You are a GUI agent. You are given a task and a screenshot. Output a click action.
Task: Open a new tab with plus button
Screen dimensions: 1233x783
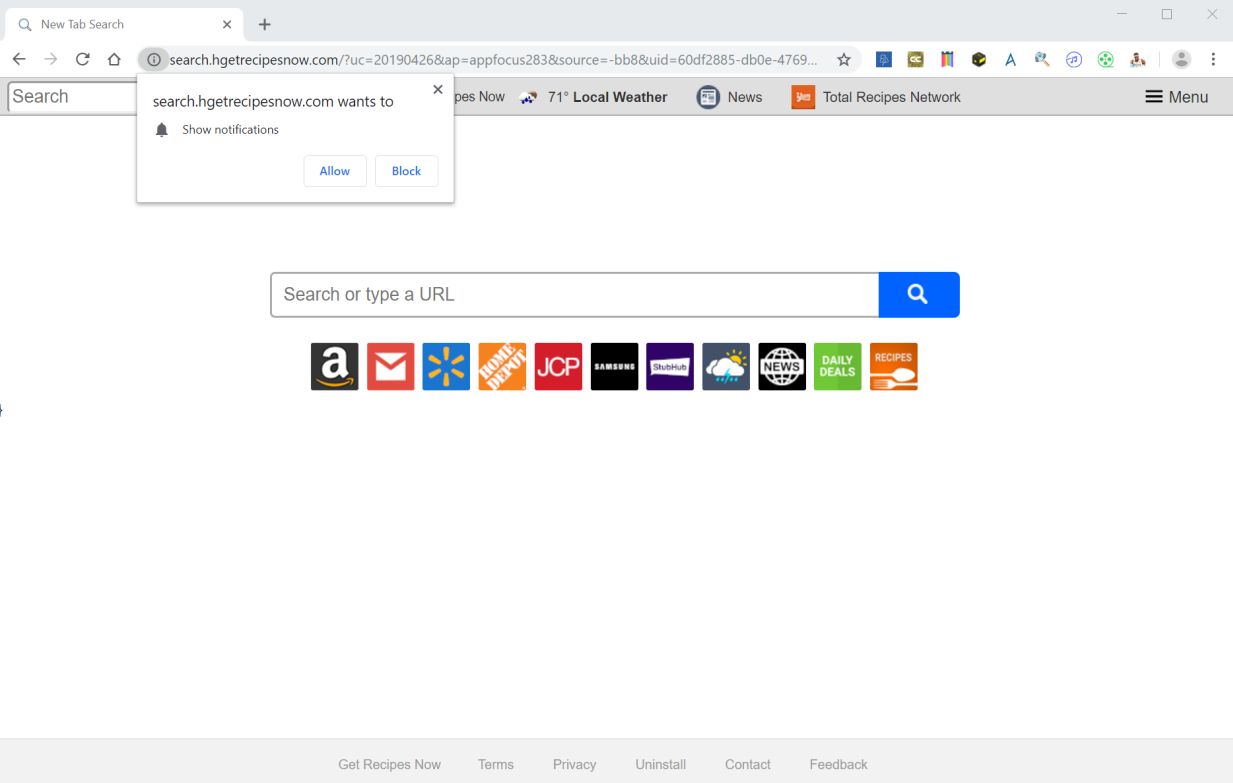point(264,24)
